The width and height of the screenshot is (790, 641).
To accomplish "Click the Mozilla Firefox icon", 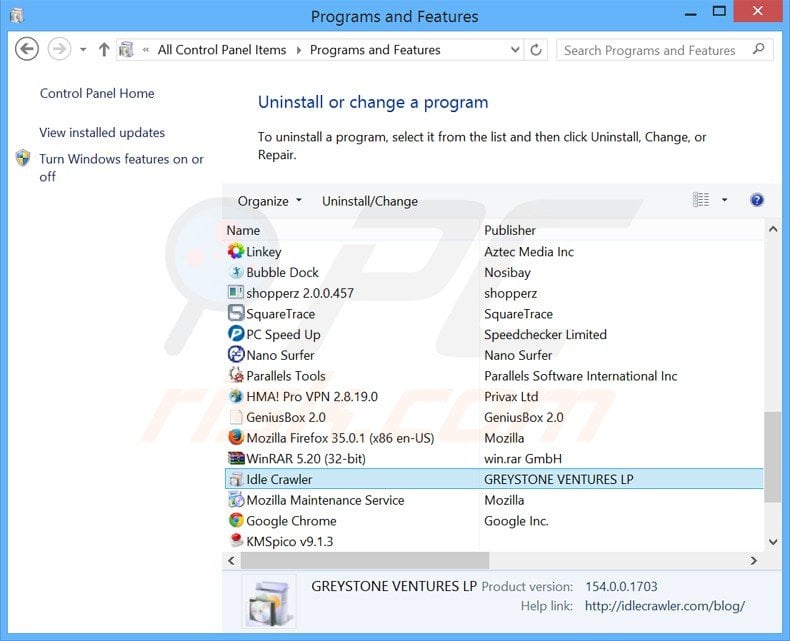I will point(235,437).
